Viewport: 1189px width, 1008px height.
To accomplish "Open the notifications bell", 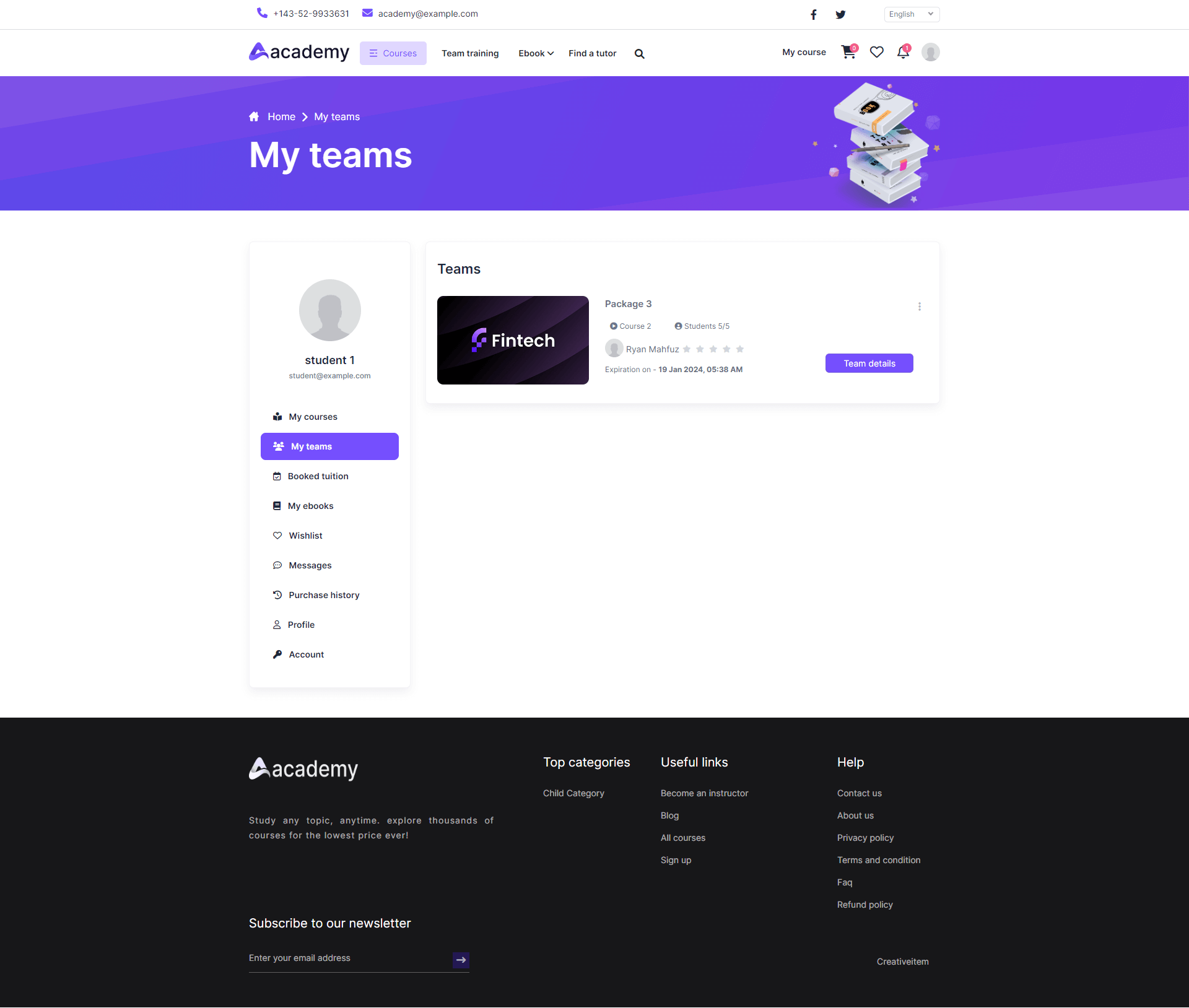I will (904, 53).
